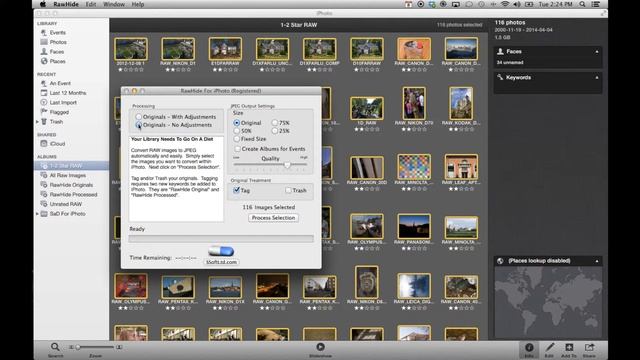Select the RAW_LEAF_APT thumbnail
This screenshot has width=640, height=360.
pyautogui.click(x=461, y=167)
